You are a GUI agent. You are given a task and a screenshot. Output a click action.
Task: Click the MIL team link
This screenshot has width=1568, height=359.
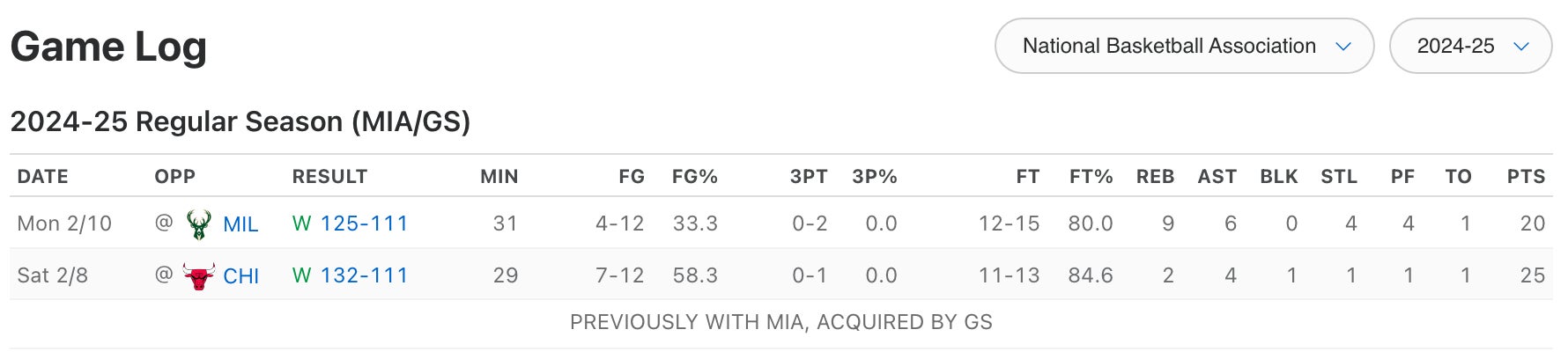[x=240, y=224]
